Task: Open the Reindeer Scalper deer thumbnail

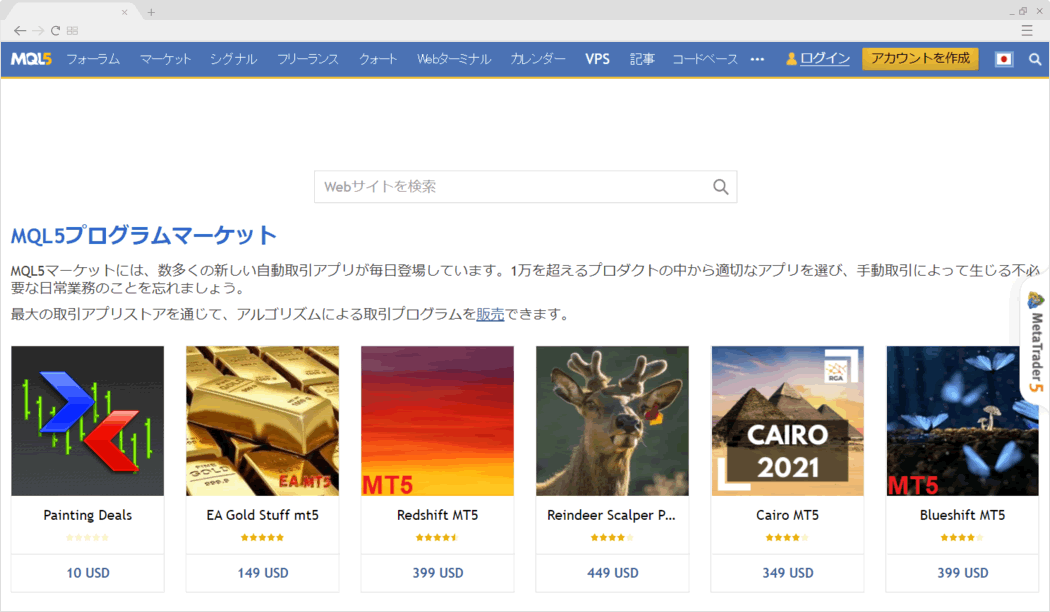Action: [612, 421]
